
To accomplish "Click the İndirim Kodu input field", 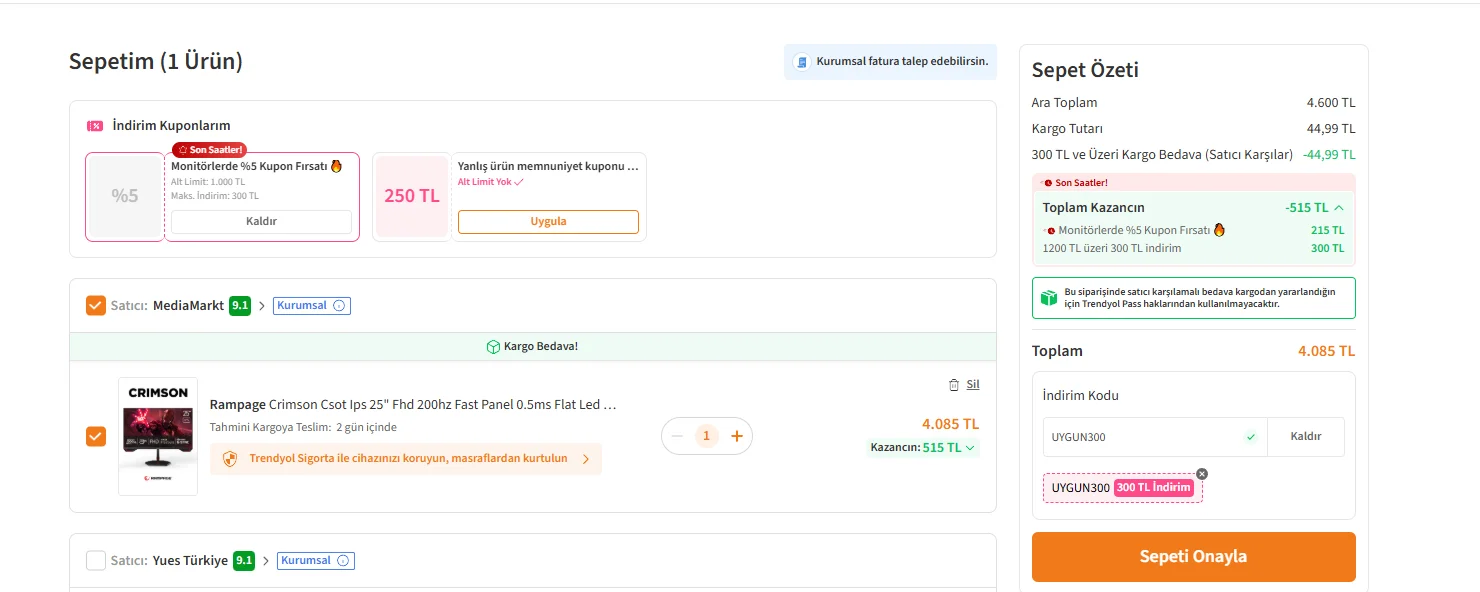I will (x=1140, y=437).
